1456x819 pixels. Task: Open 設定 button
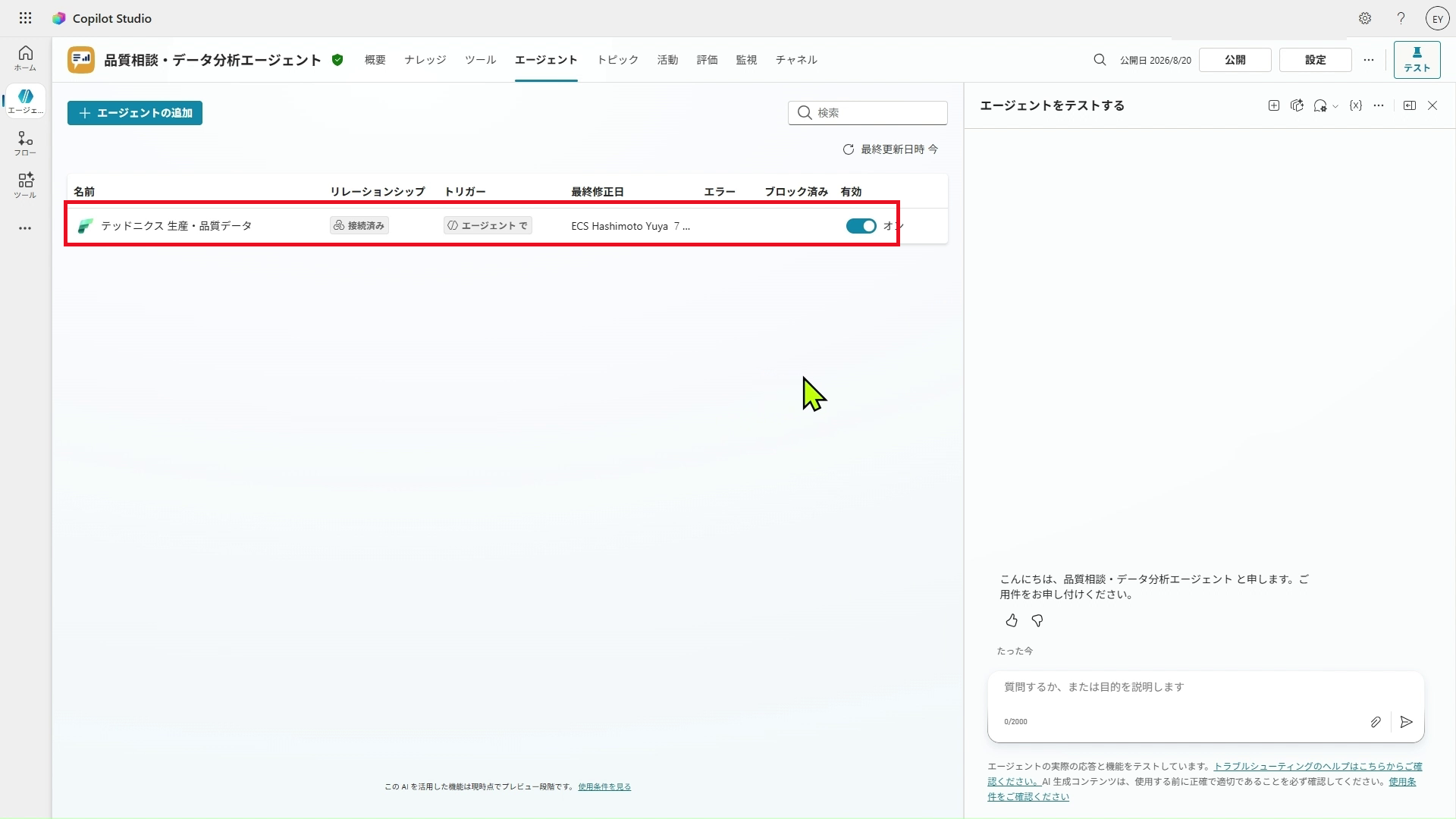click(x=1316, y=60)
